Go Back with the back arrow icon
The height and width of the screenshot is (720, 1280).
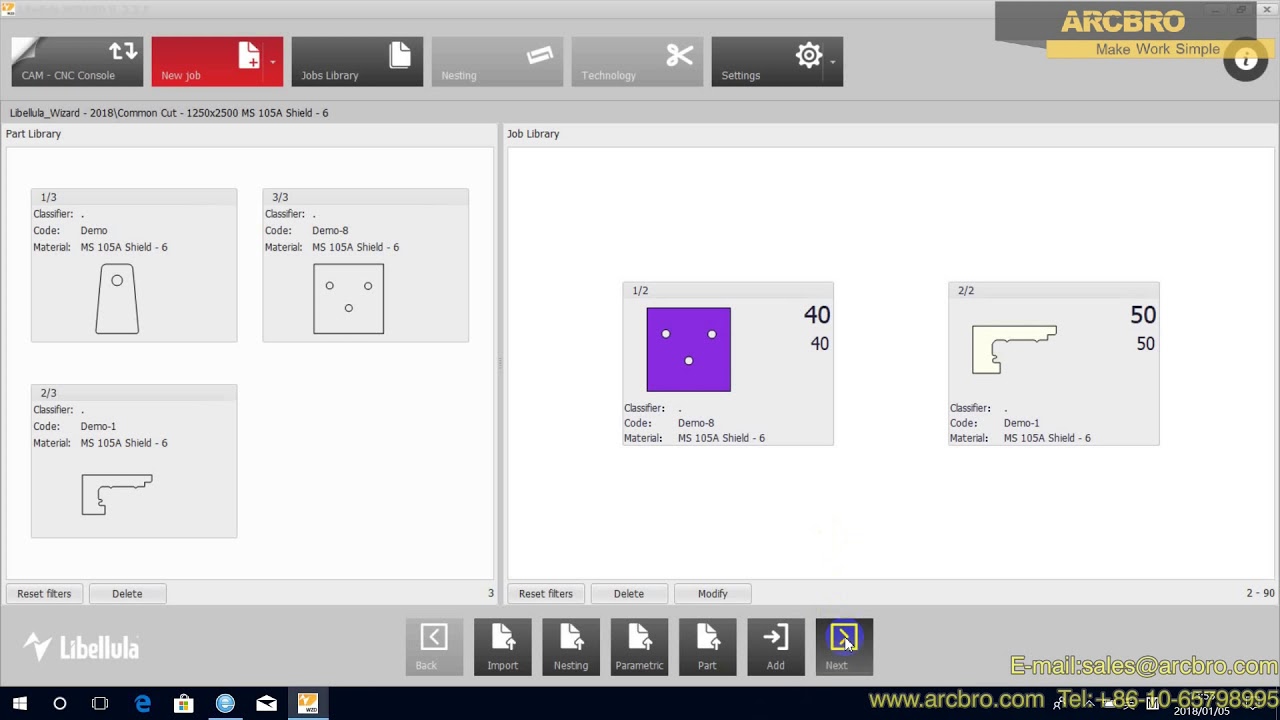[x=434, y=646]
